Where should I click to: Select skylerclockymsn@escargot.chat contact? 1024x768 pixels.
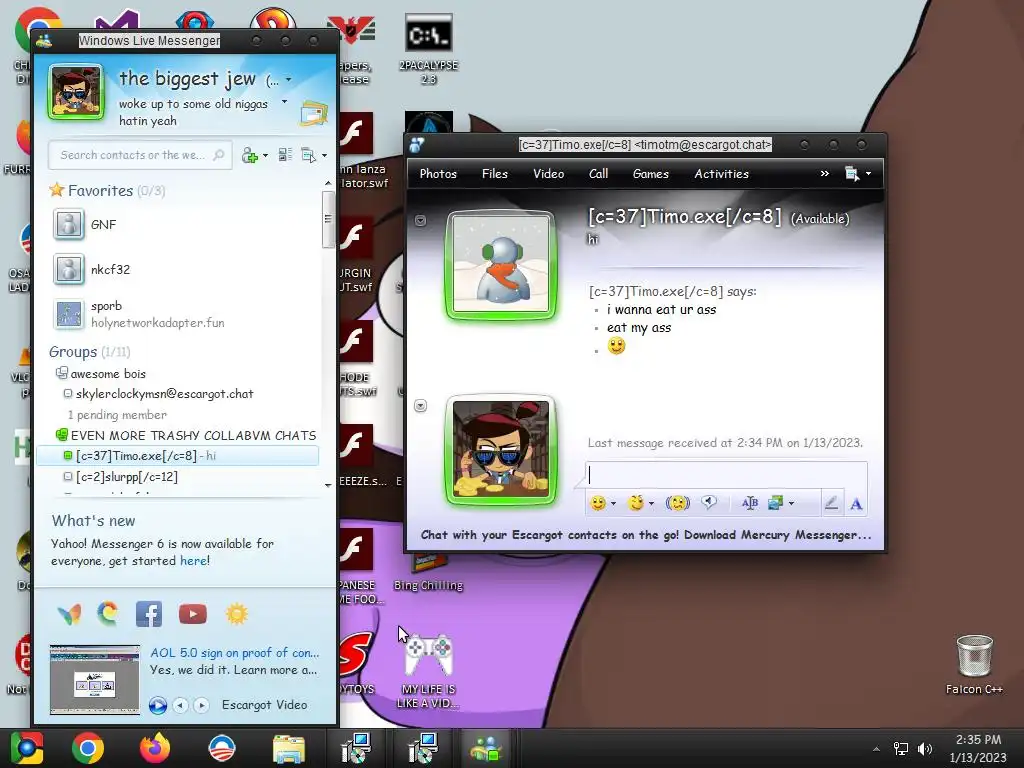[165, 394]
